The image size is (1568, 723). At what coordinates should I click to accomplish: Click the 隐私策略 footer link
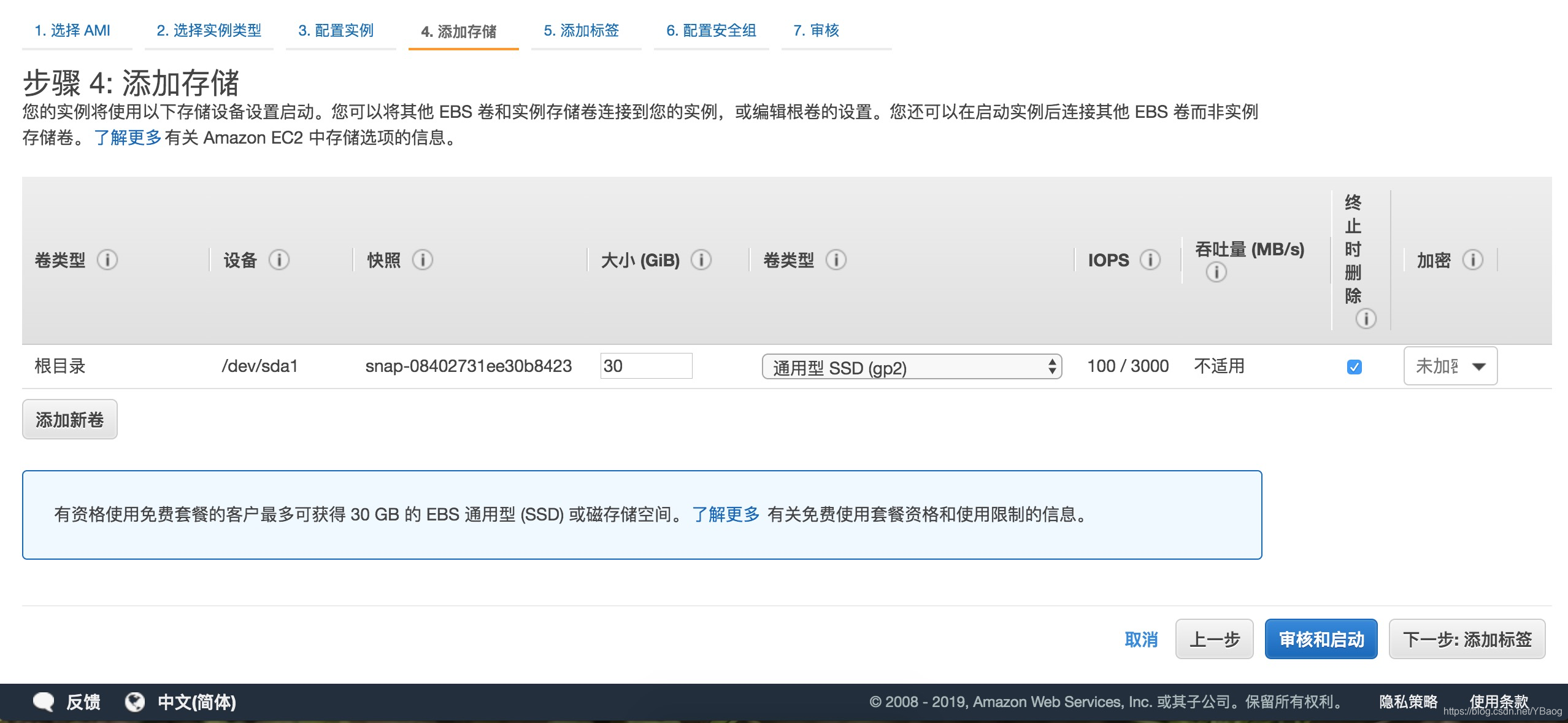(x=1409, y=702)
